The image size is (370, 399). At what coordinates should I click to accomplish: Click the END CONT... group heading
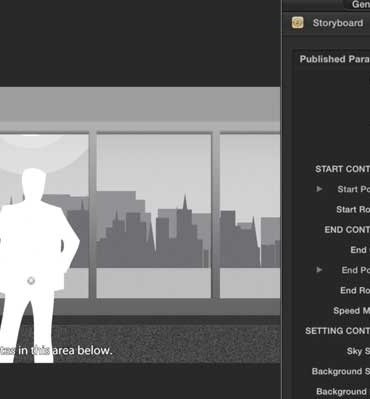pyautogui.click(x=347, y=230)
